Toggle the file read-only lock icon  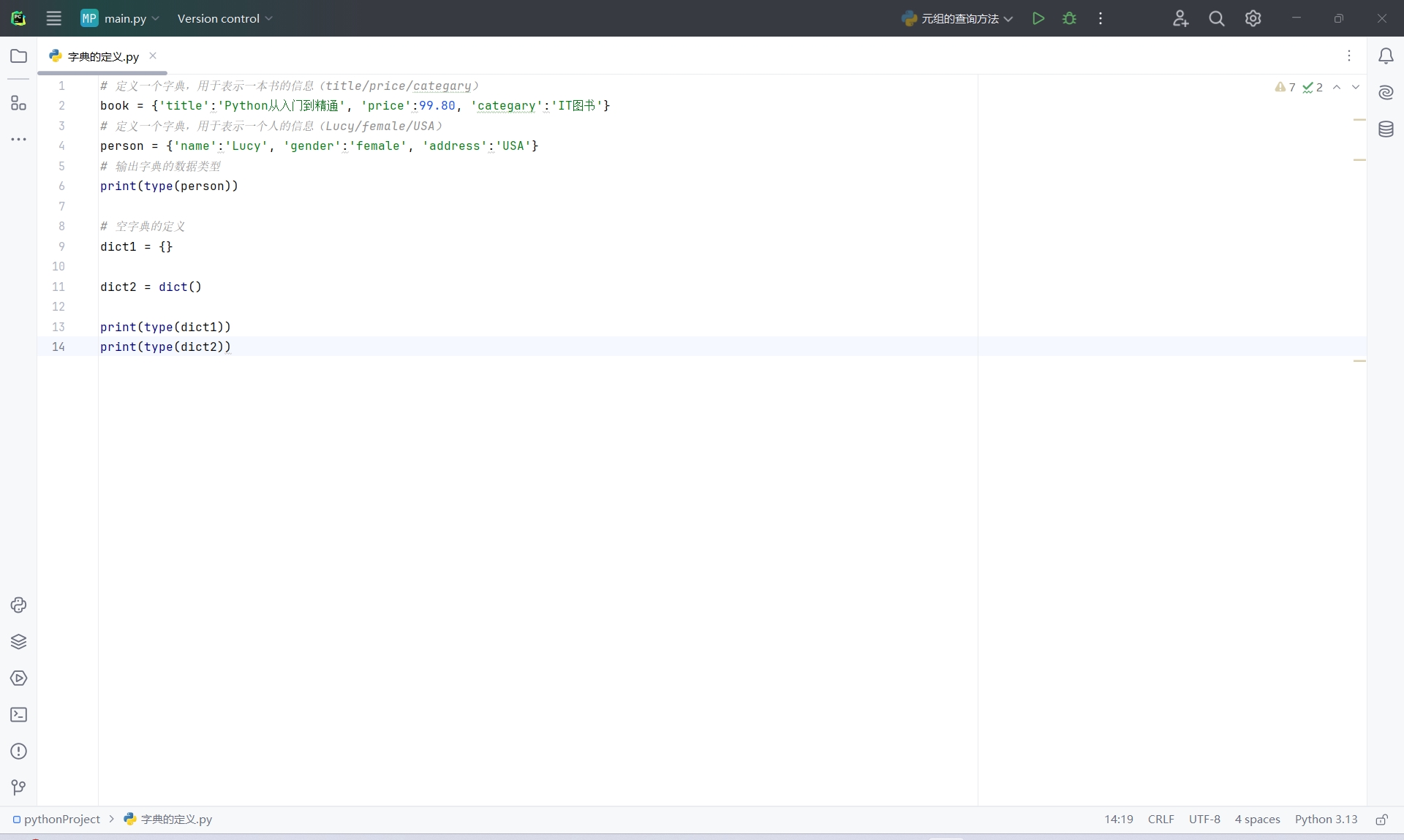click(x=1381, y=820)
